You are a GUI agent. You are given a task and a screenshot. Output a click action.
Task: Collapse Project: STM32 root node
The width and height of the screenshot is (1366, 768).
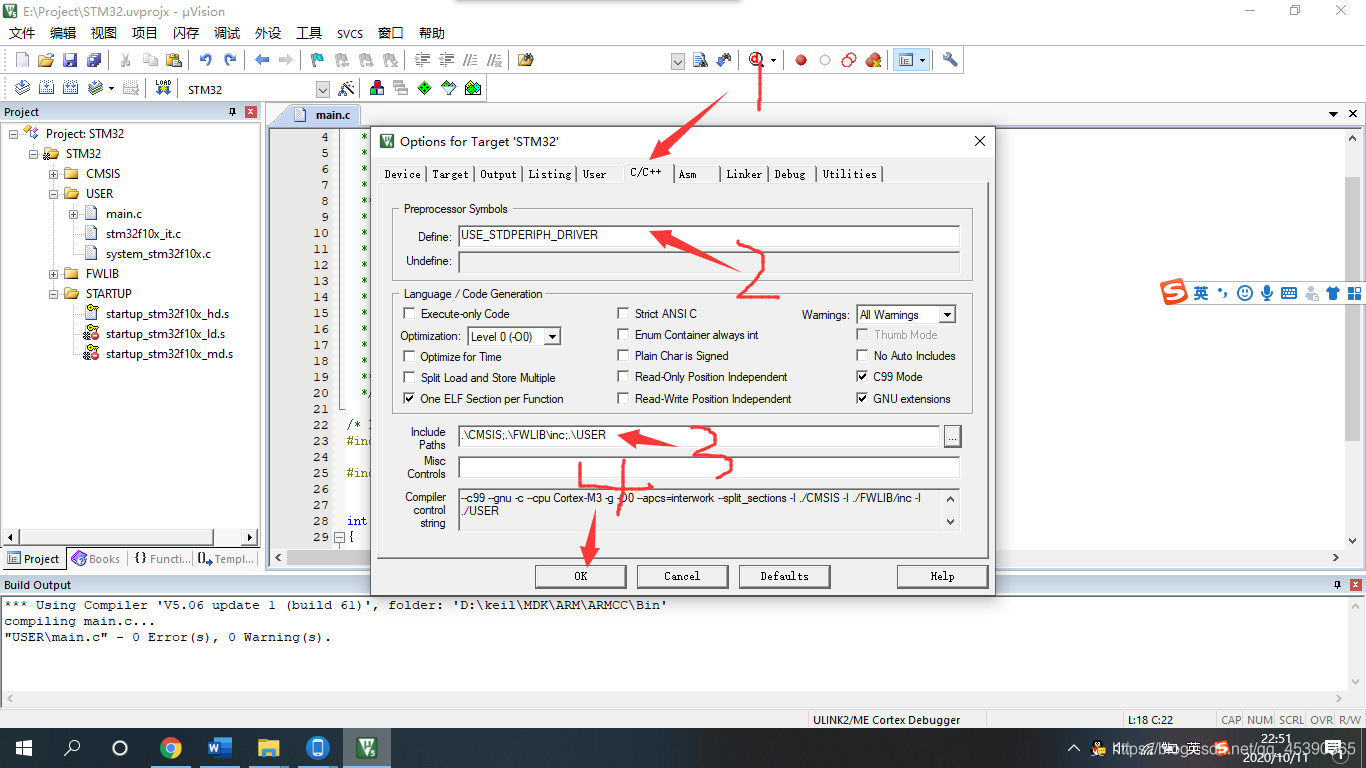click(x=14, y=134)
